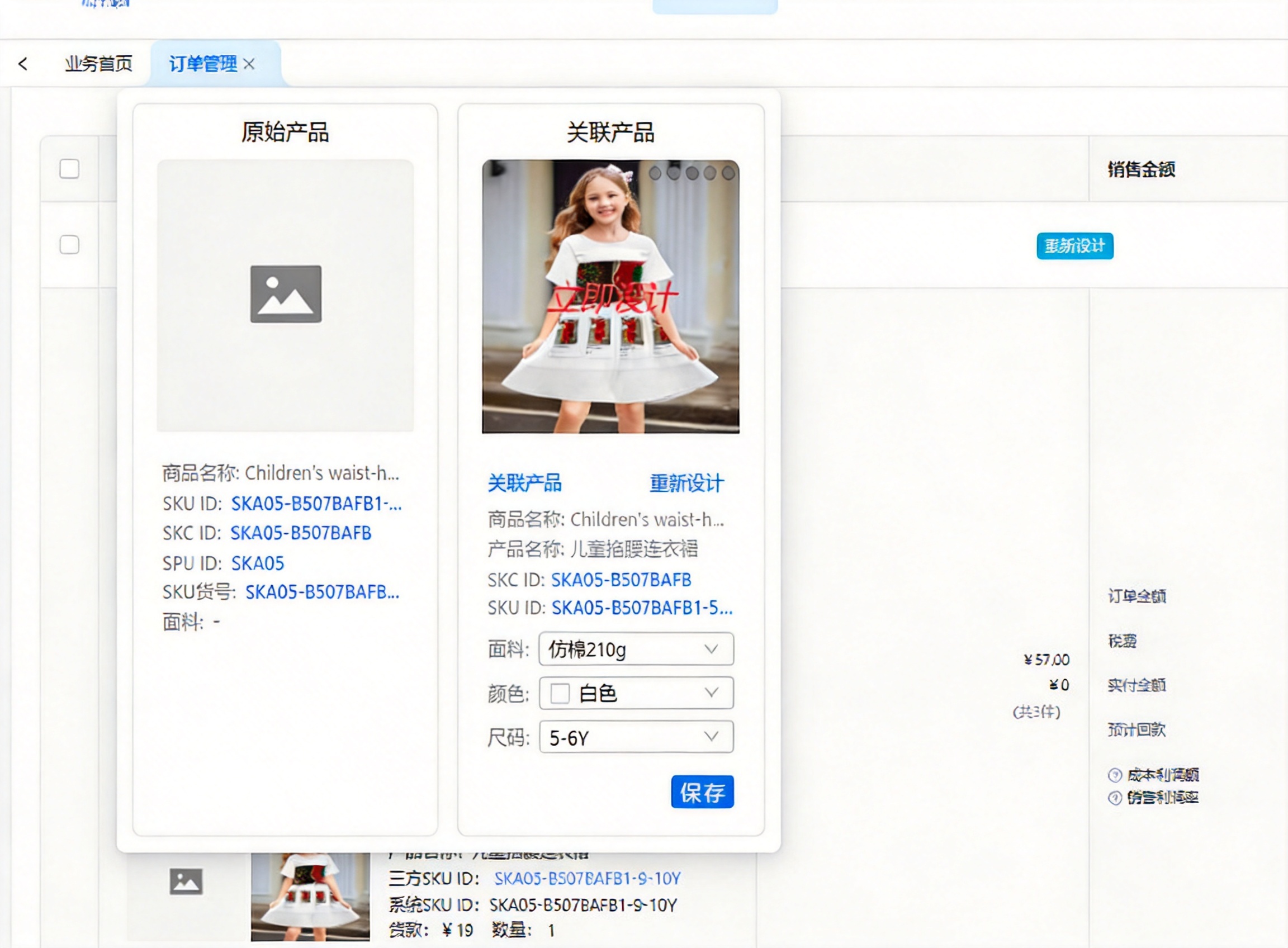Click the back arrow beside 业务首页

(x=23, y=64)
